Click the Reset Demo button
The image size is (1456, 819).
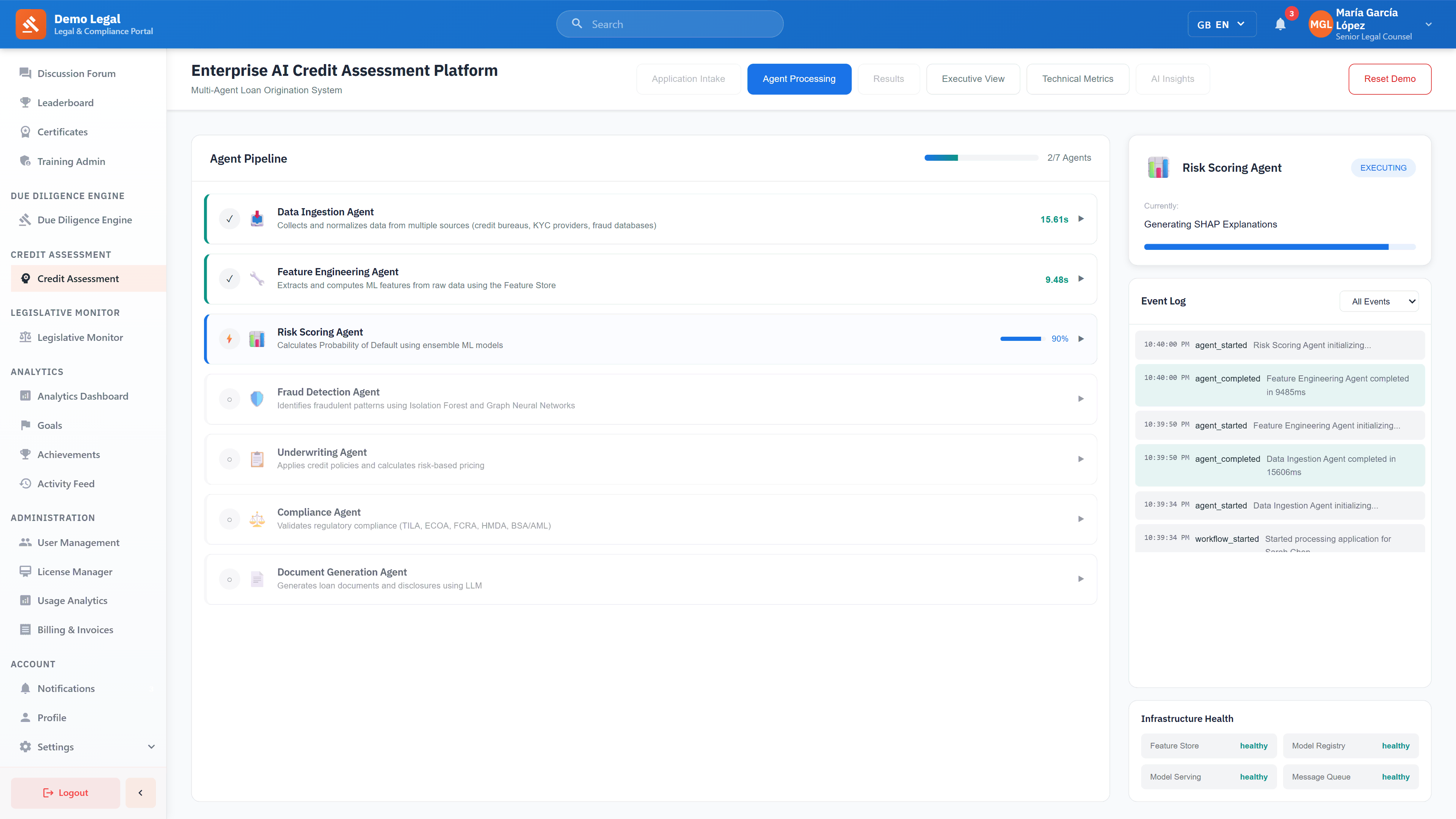[1390, 78]
